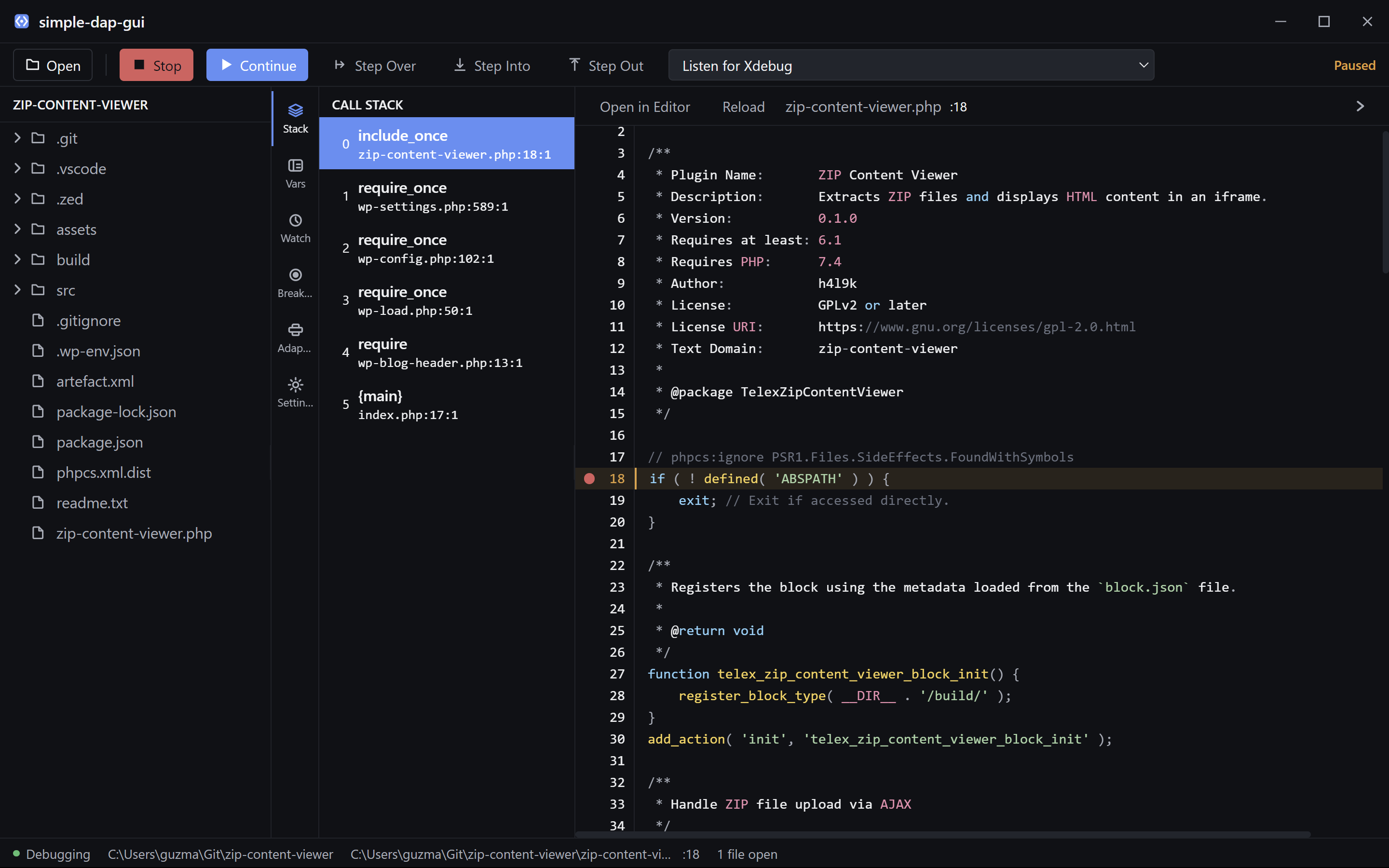The height and width of the screenshot is (868, 1389).
Task: Select the {main} index.php stack frame
Action: pyautogui.click(x=447, y=405)
